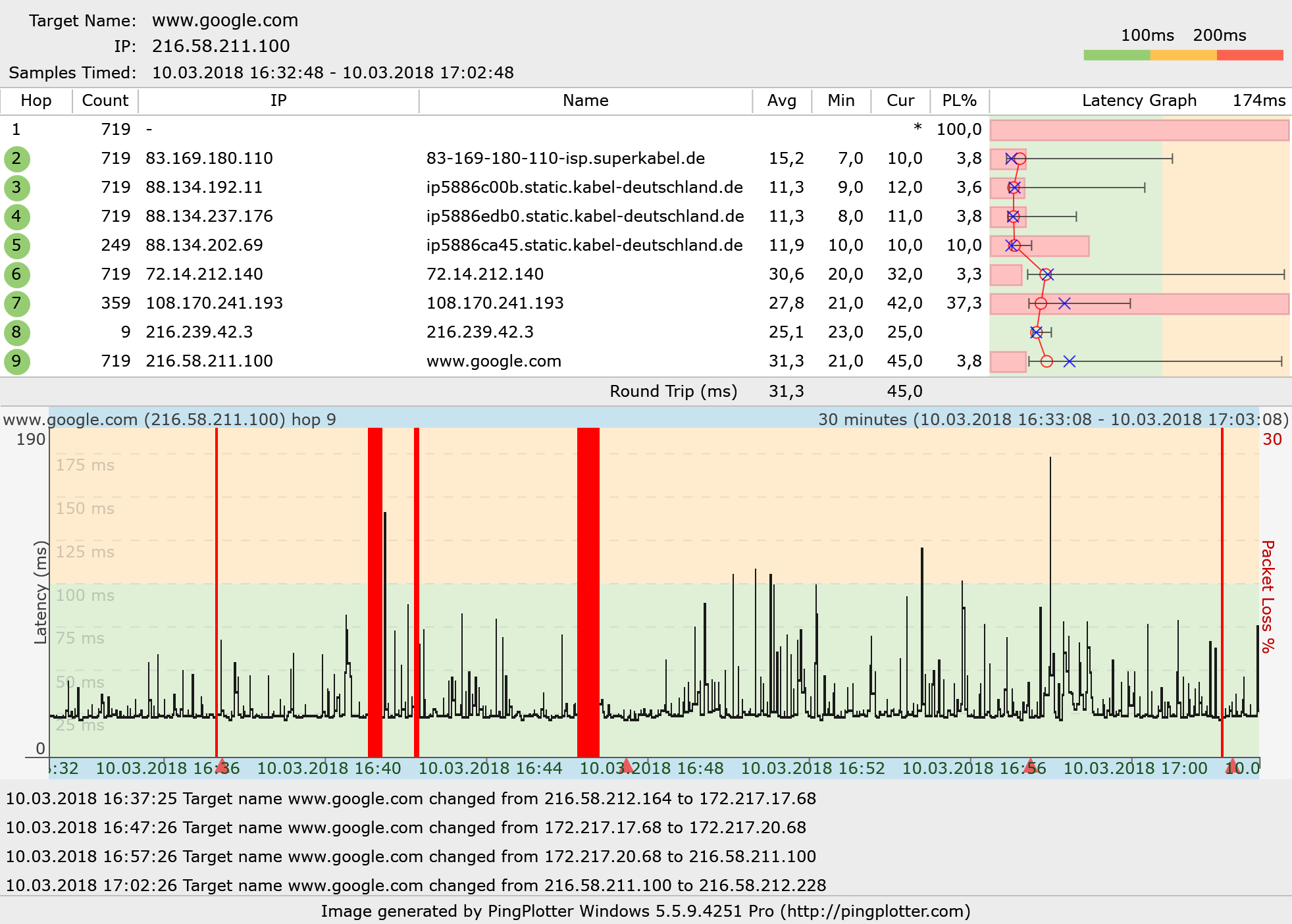Select IP 216.58.211.100 in hop 9 row
Image resolution: width=1292 pixels, height=924 pixels.
tap(209, 361)
